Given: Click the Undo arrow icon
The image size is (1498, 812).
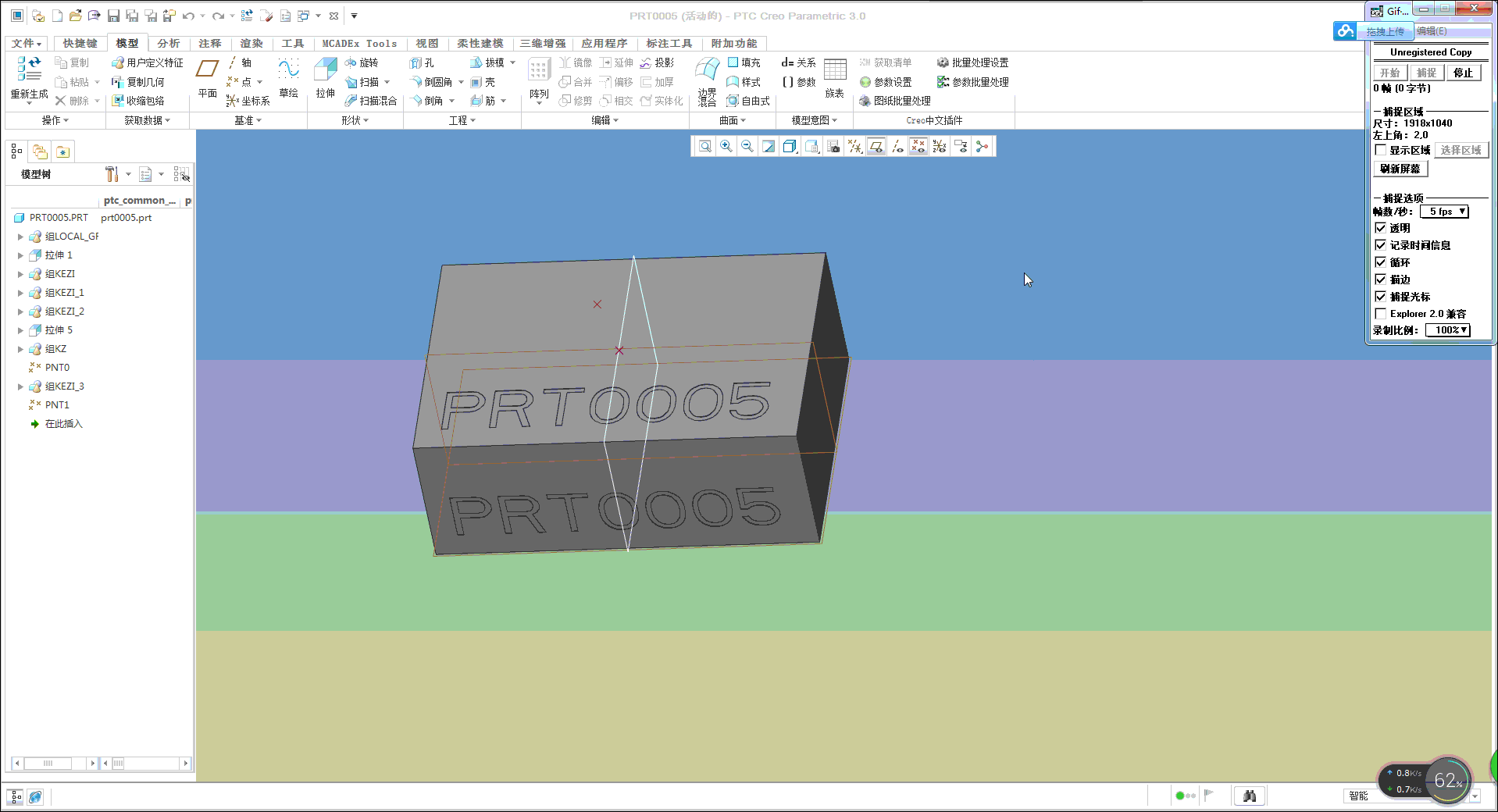Looking at the screenshot, I should tap(188, 16).
